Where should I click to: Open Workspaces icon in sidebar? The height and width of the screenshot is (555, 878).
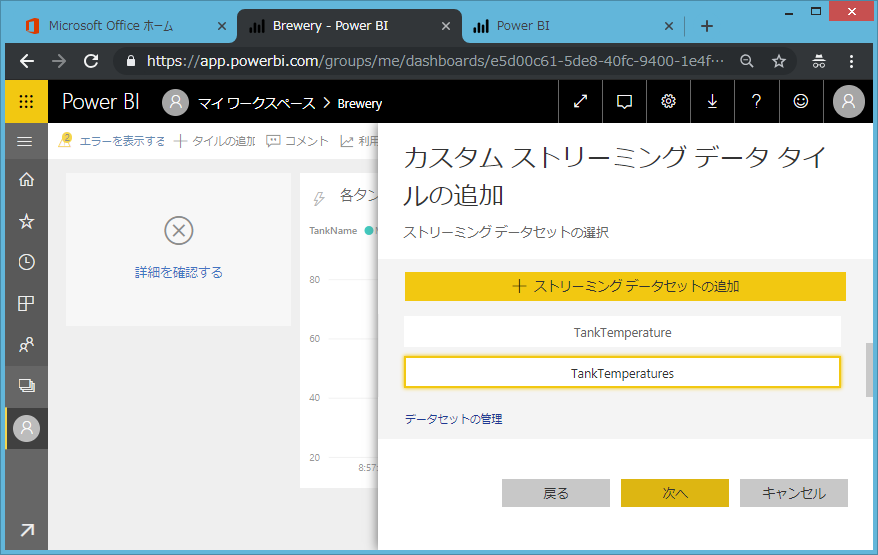pos(26,385)
